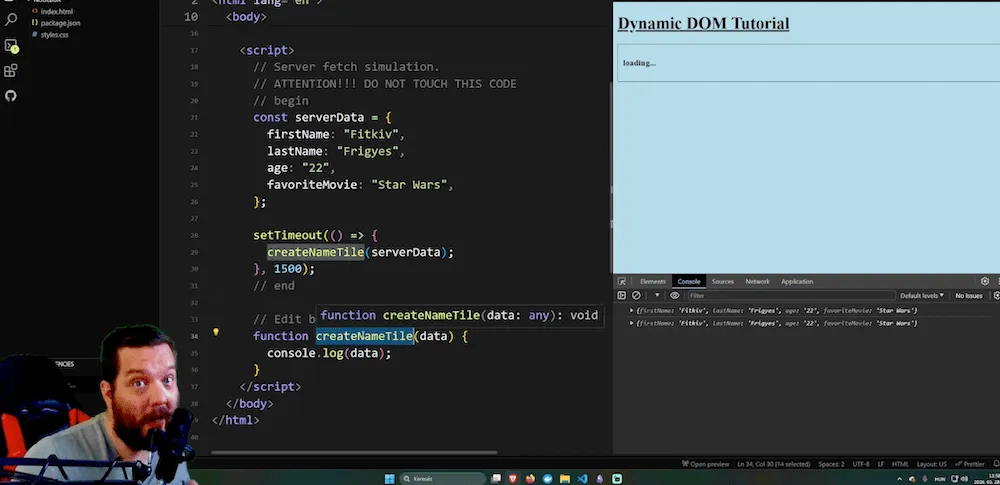Click the DevTools inspect element icon
1000x485 pixels.
click(x=622, y=281)
